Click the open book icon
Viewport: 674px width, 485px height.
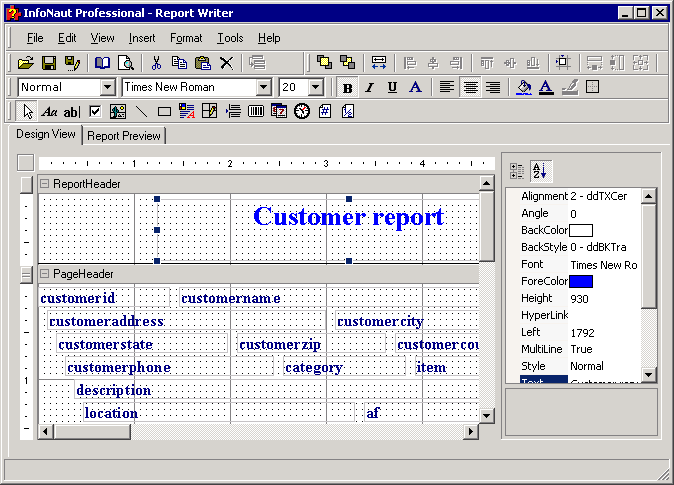[x=102, y=63]
